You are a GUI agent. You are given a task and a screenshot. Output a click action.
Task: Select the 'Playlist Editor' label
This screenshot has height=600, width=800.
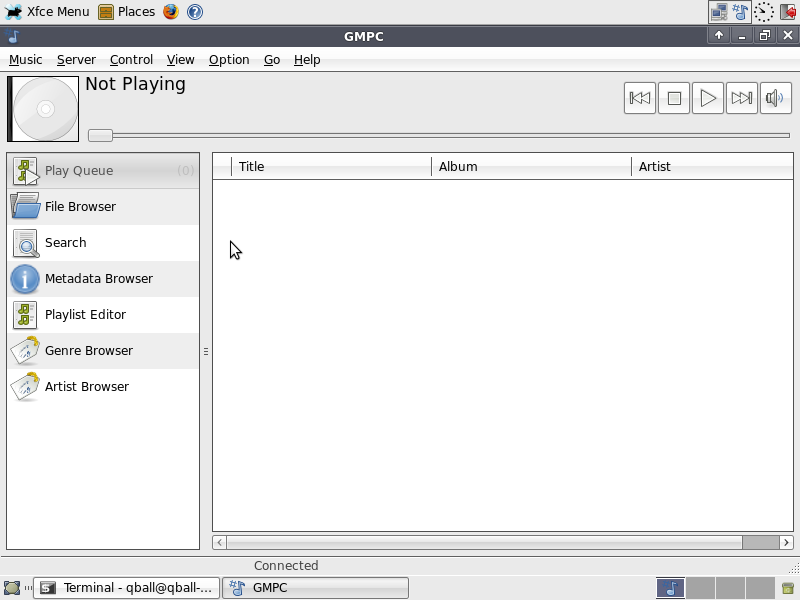[x=85, y=314]
